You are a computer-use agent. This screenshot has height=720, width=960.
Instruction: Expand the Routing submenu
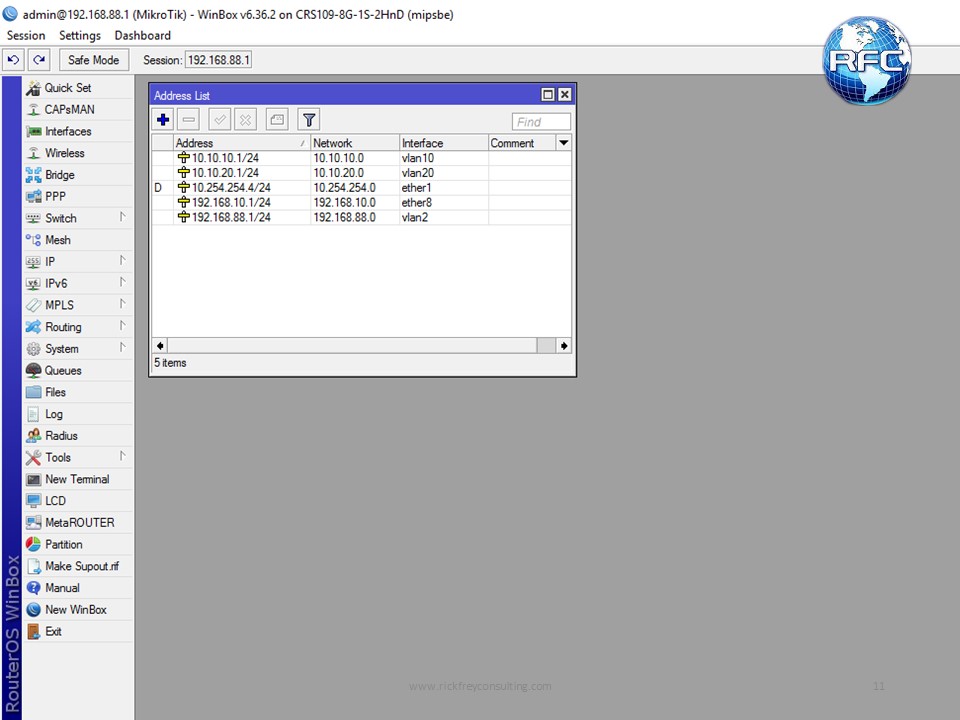[78, 327]
